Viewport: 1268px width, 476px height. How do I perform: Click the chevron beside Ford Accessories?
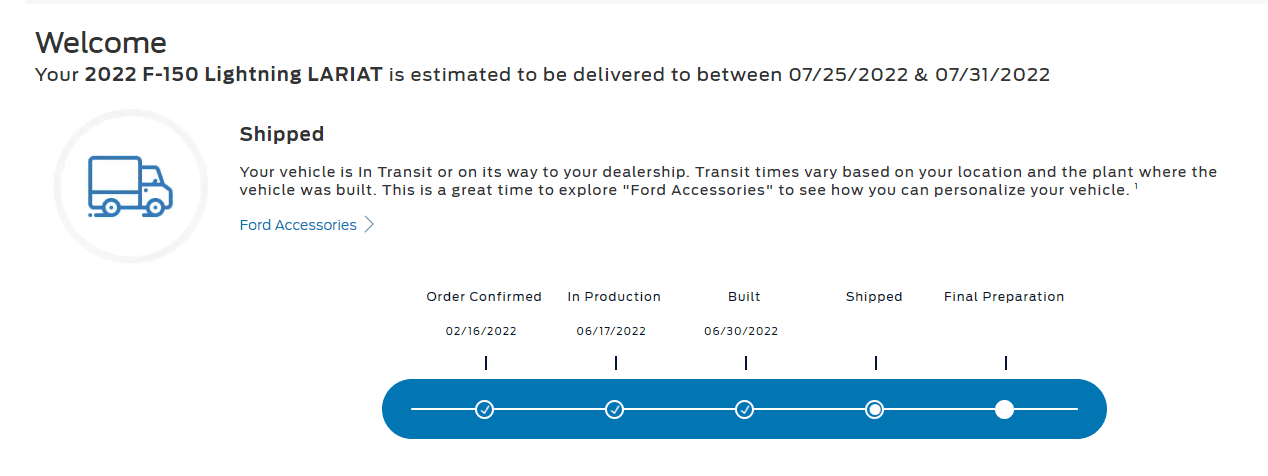click(369, 225)
